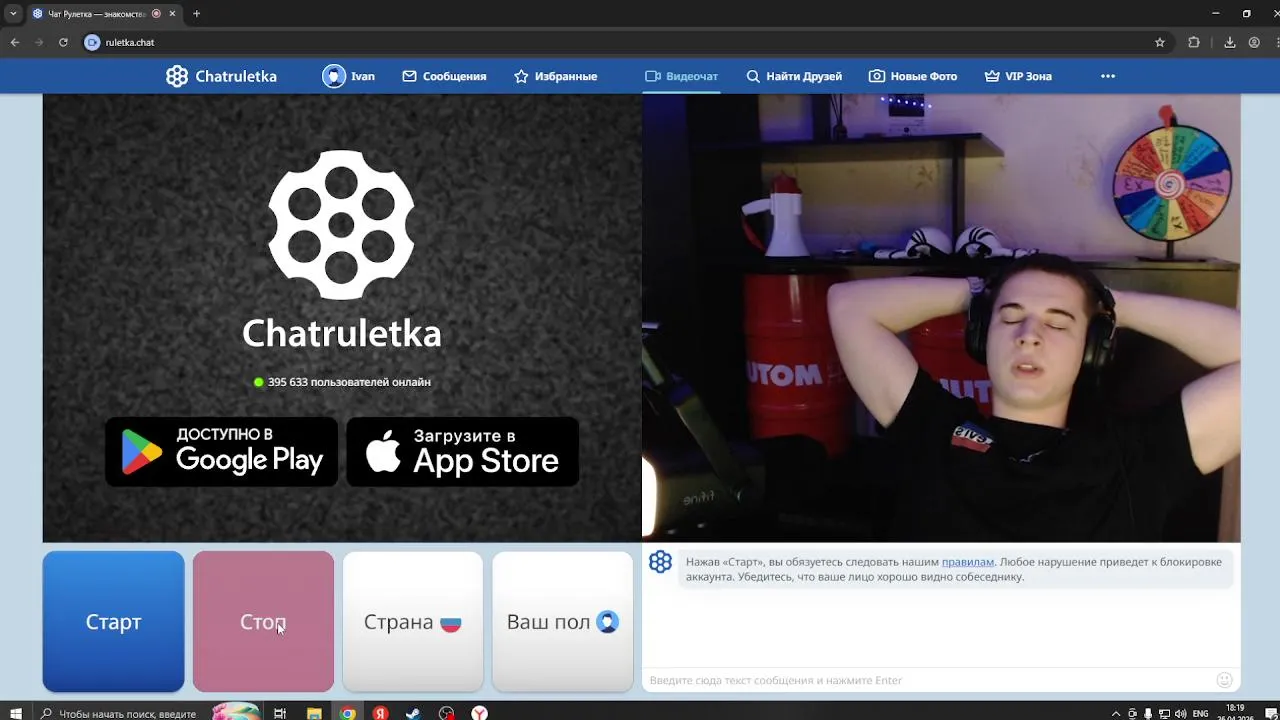Close the Чат Рулетка tab
This screenshot has height=720, width=1280.
pos(172,14)
